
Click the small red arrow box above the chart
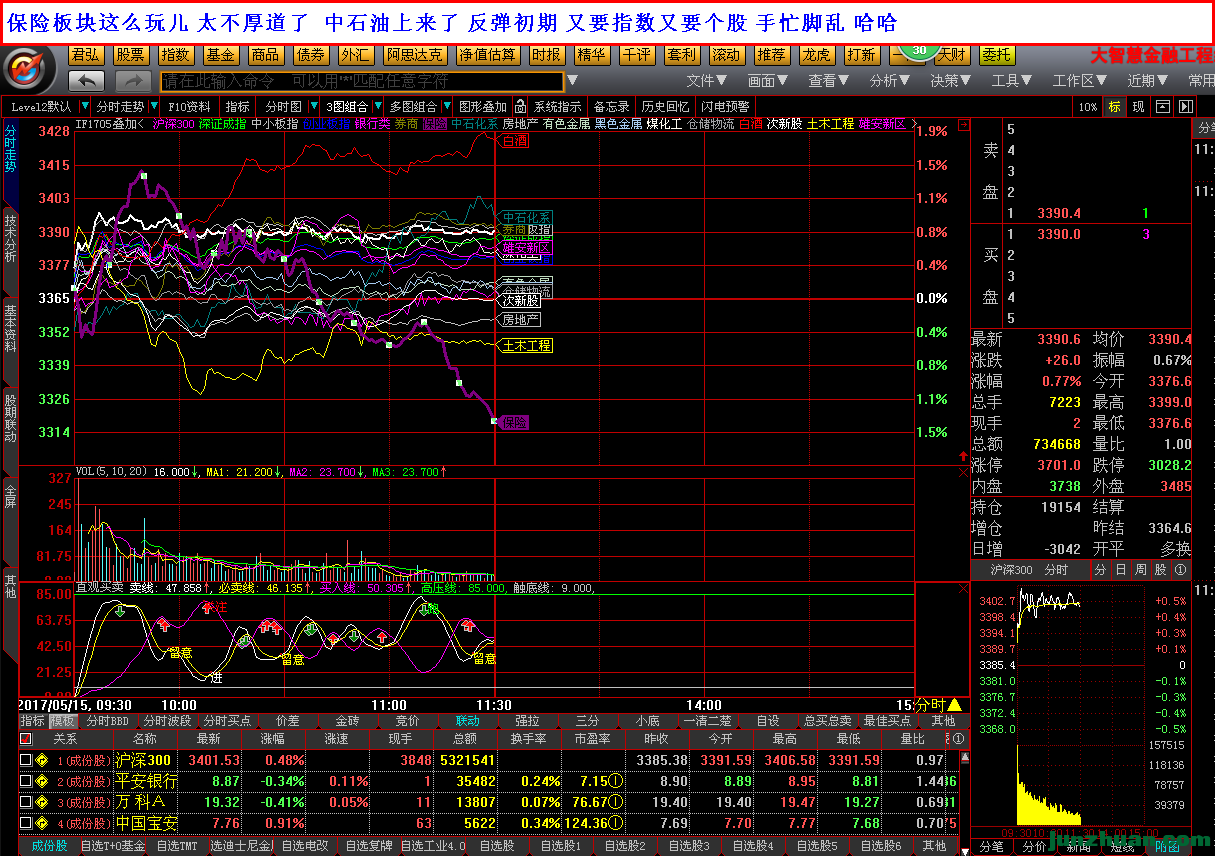click(963, 126)
